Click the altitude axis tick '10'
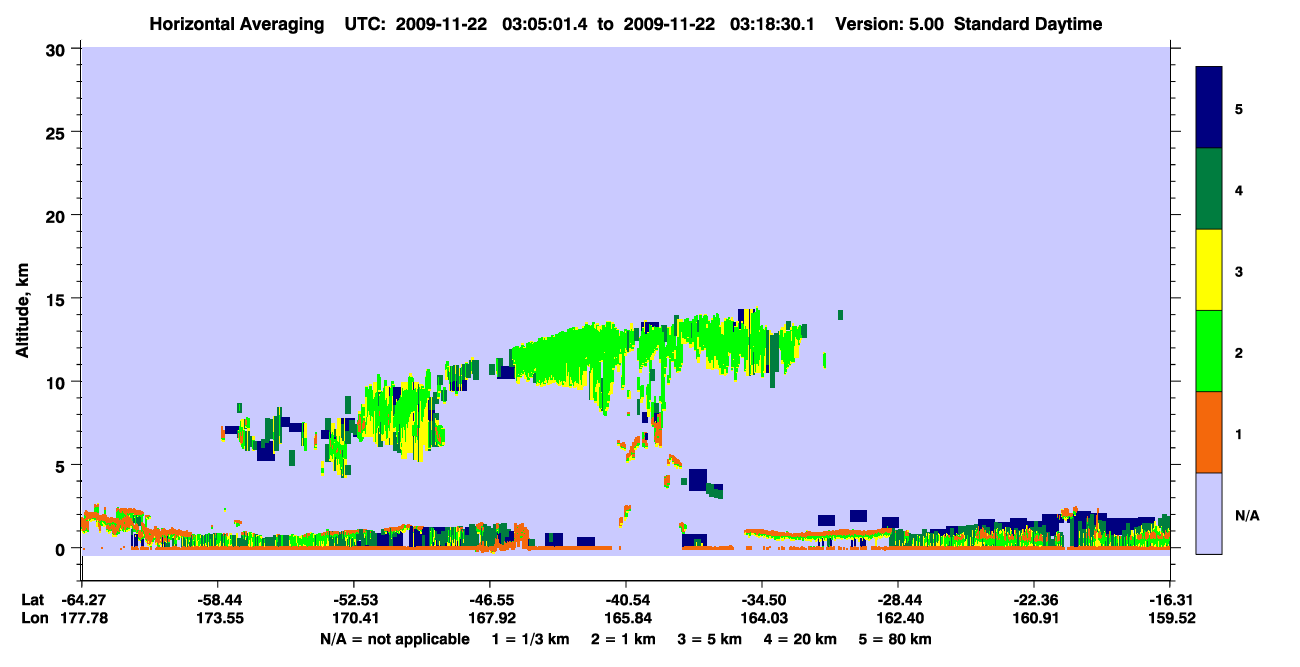 coord(58,382)
